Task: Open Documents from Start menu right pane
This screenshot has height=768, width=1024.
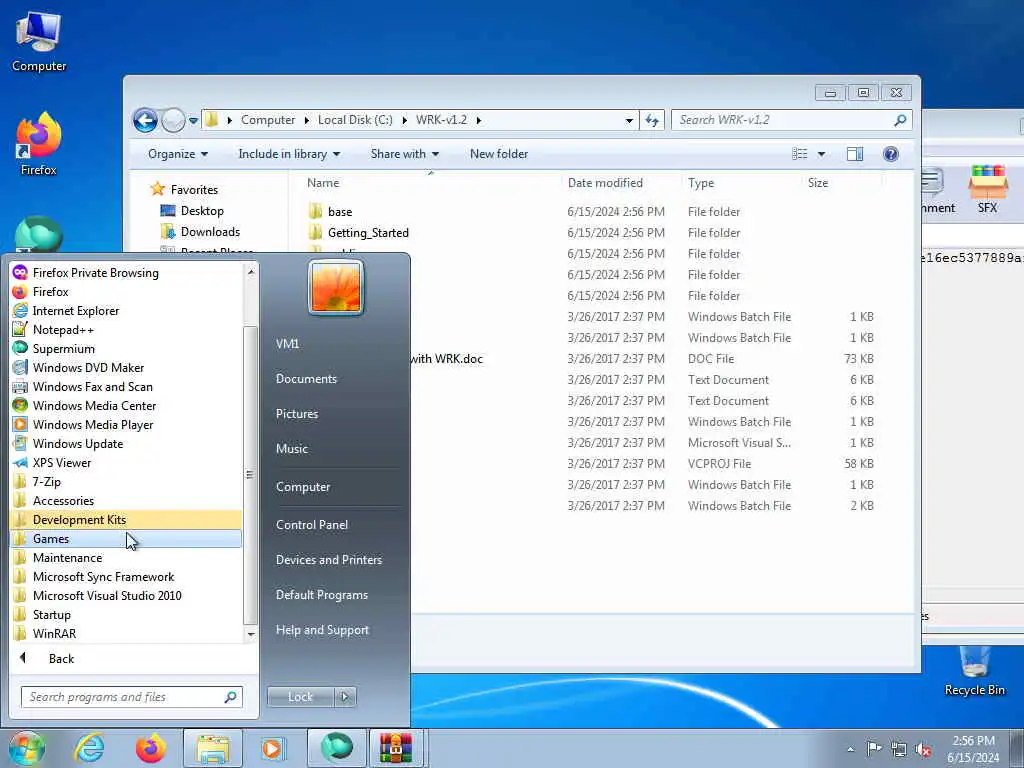Action: click(306, 379)
